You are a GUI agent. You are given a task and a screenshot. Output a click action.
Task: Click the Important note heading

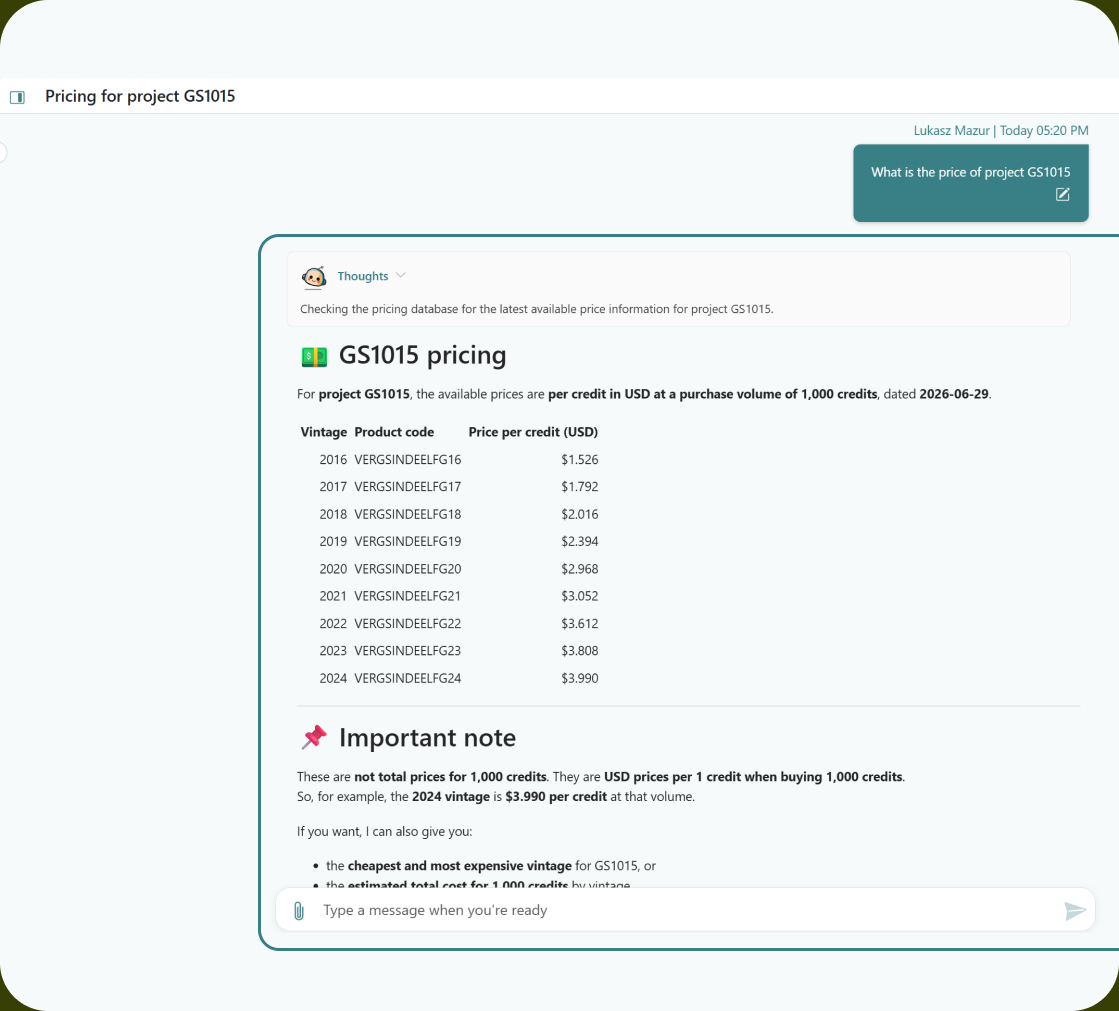427,738
